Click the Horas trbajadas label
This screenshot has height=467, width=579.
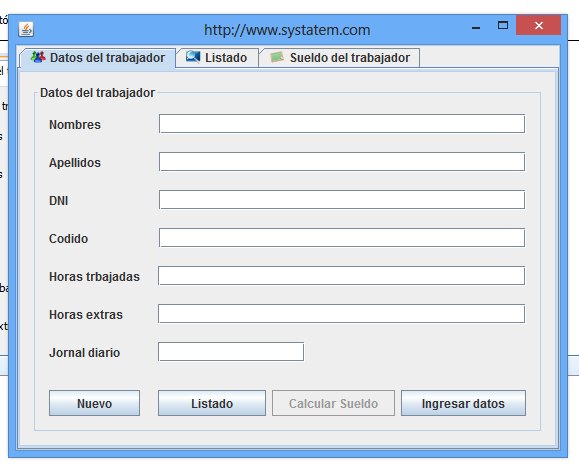pos(95,277)
